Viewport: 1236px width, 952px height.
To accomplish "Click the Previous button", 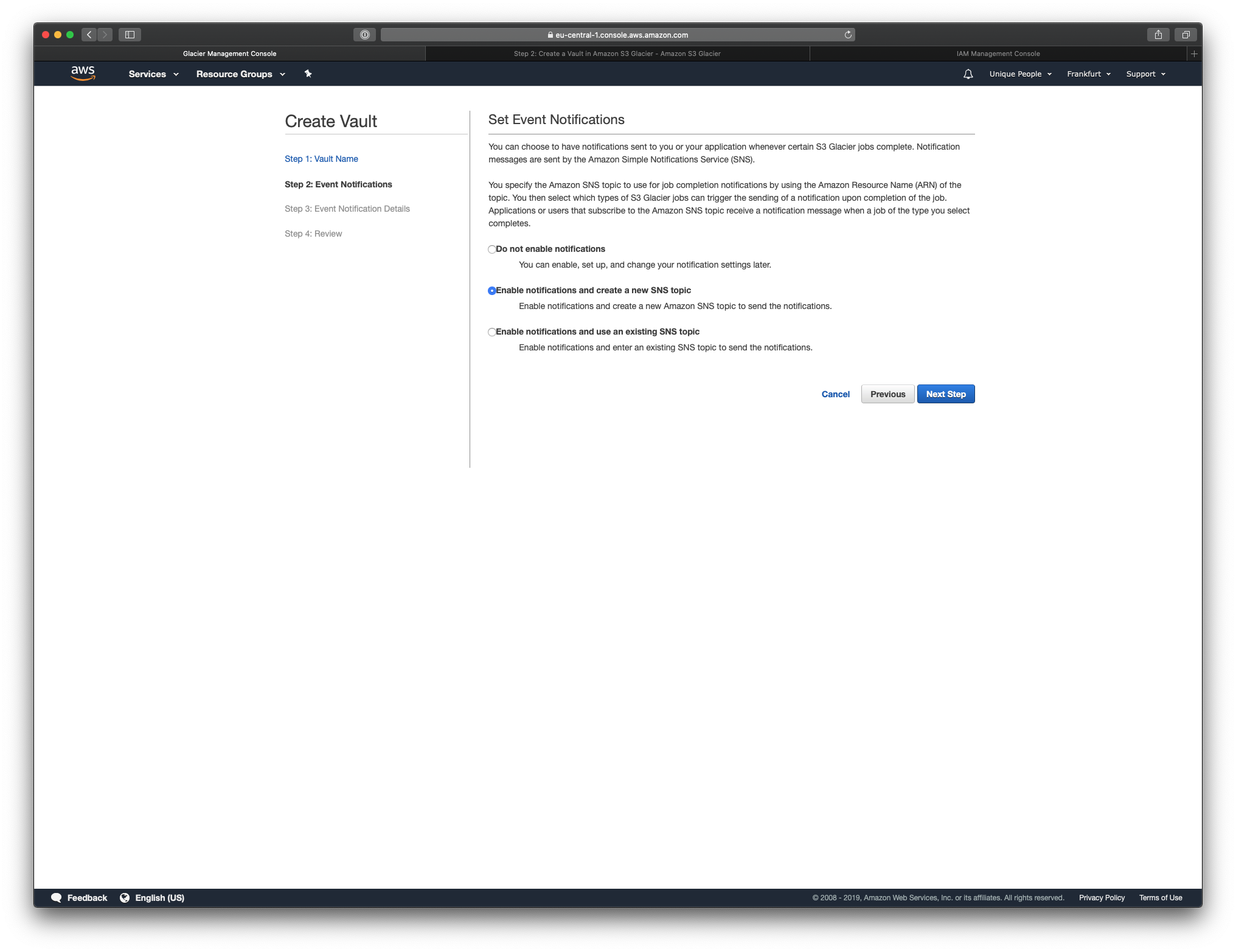I will 887,394.
